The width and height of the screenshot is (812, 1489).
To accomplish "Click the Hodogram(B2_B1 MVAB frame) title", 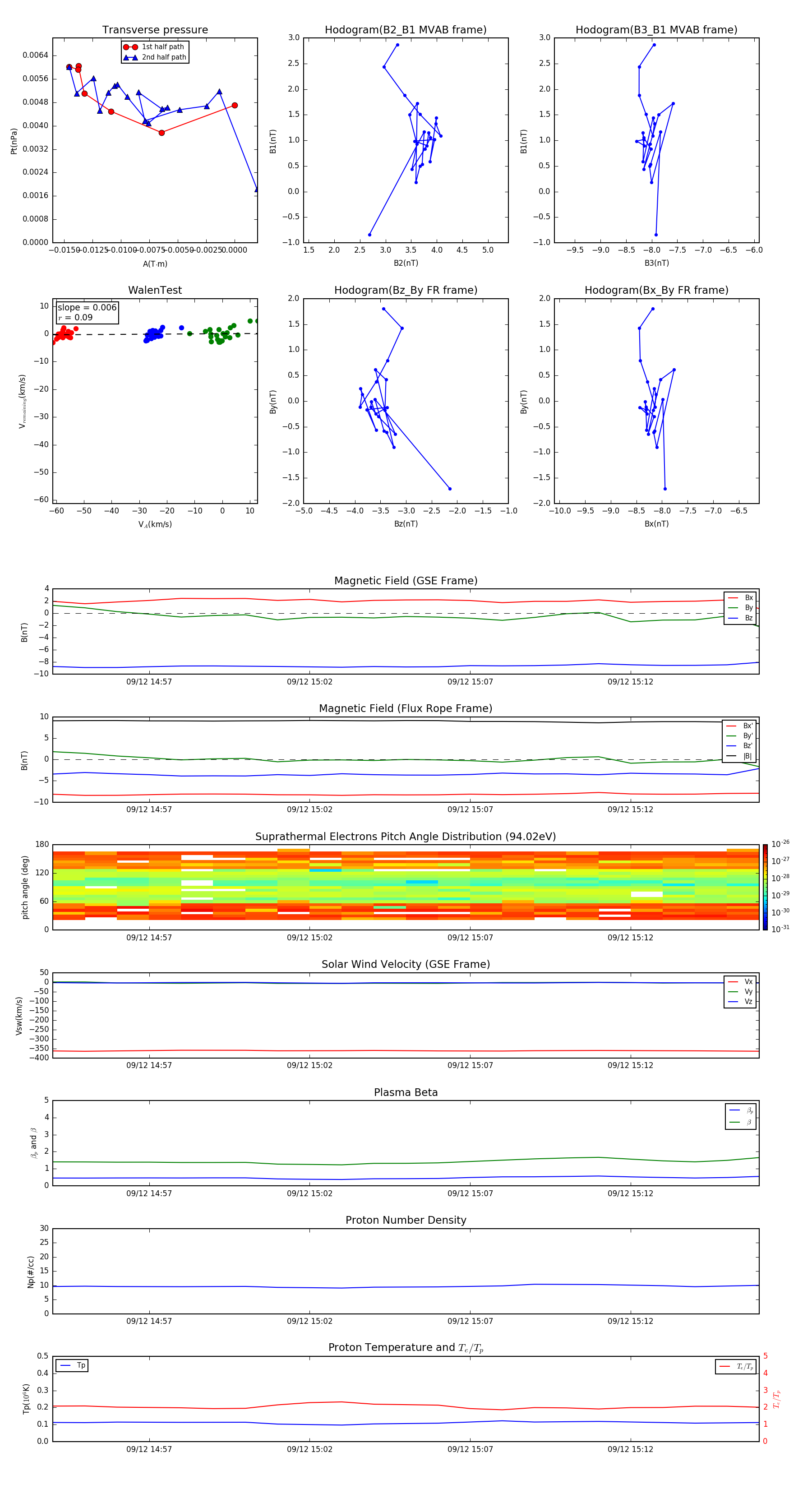I will tap(405, 30).
